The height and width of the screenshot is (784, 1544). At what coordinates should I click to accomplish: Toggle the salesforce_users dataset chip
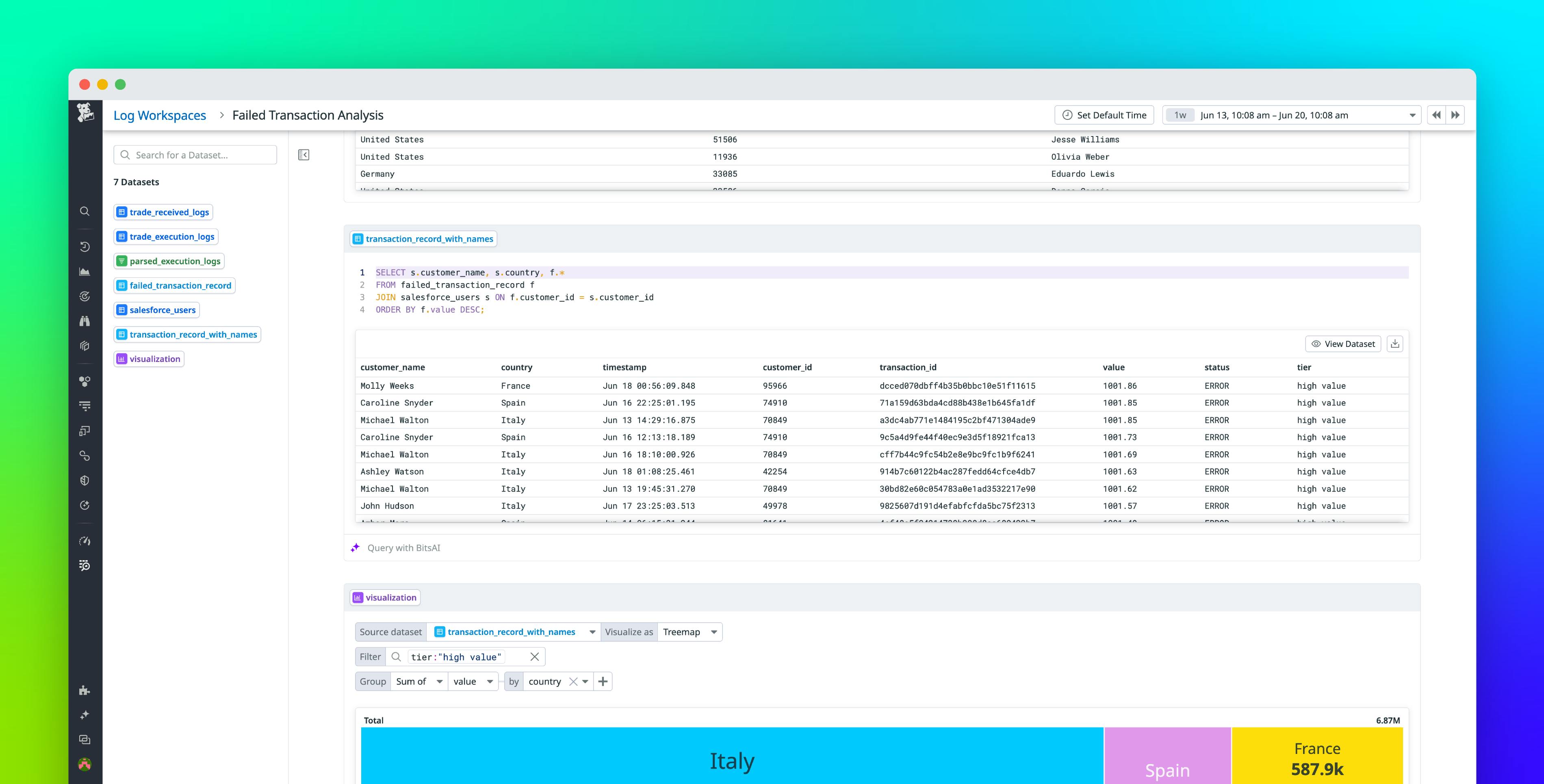tap(156, 310)
